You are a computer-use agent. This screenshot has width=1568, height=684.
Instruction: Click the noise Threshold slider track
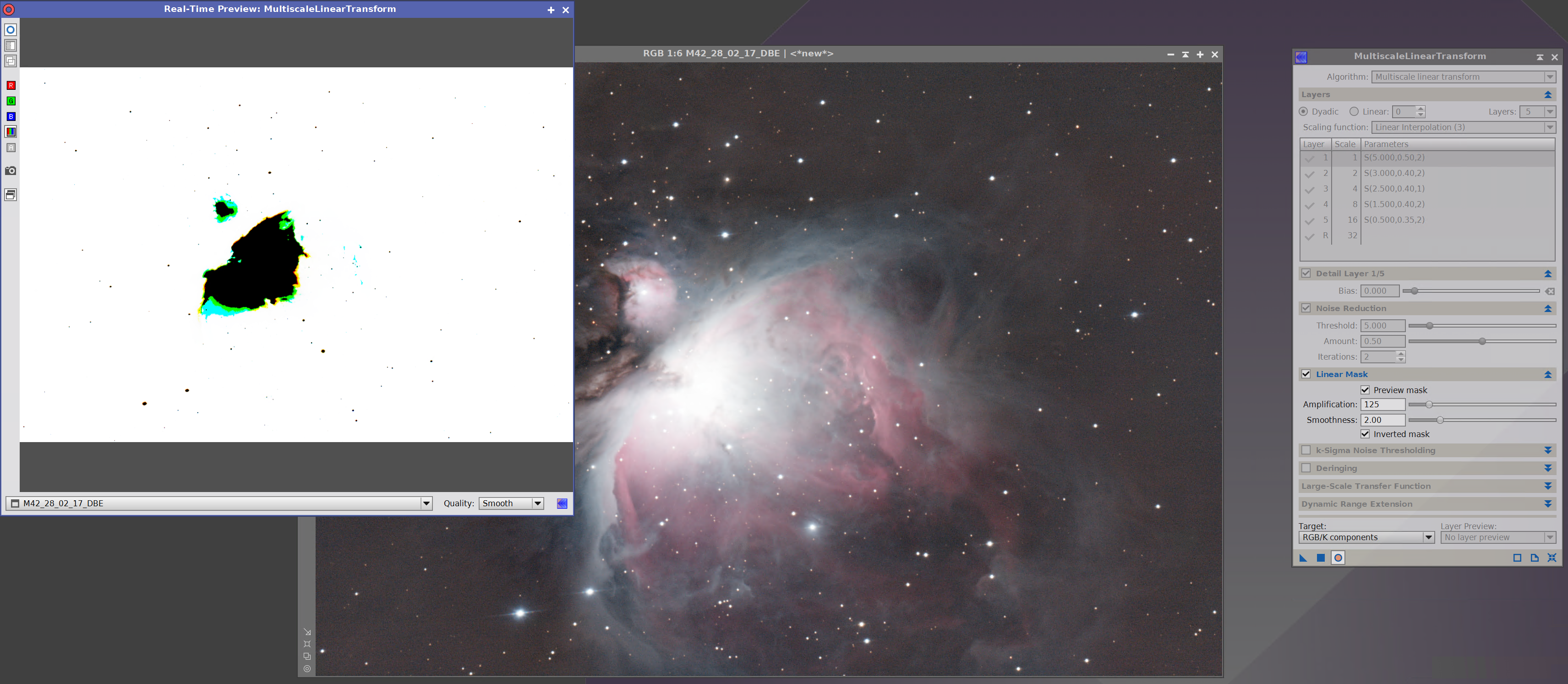pos(1482,326)
